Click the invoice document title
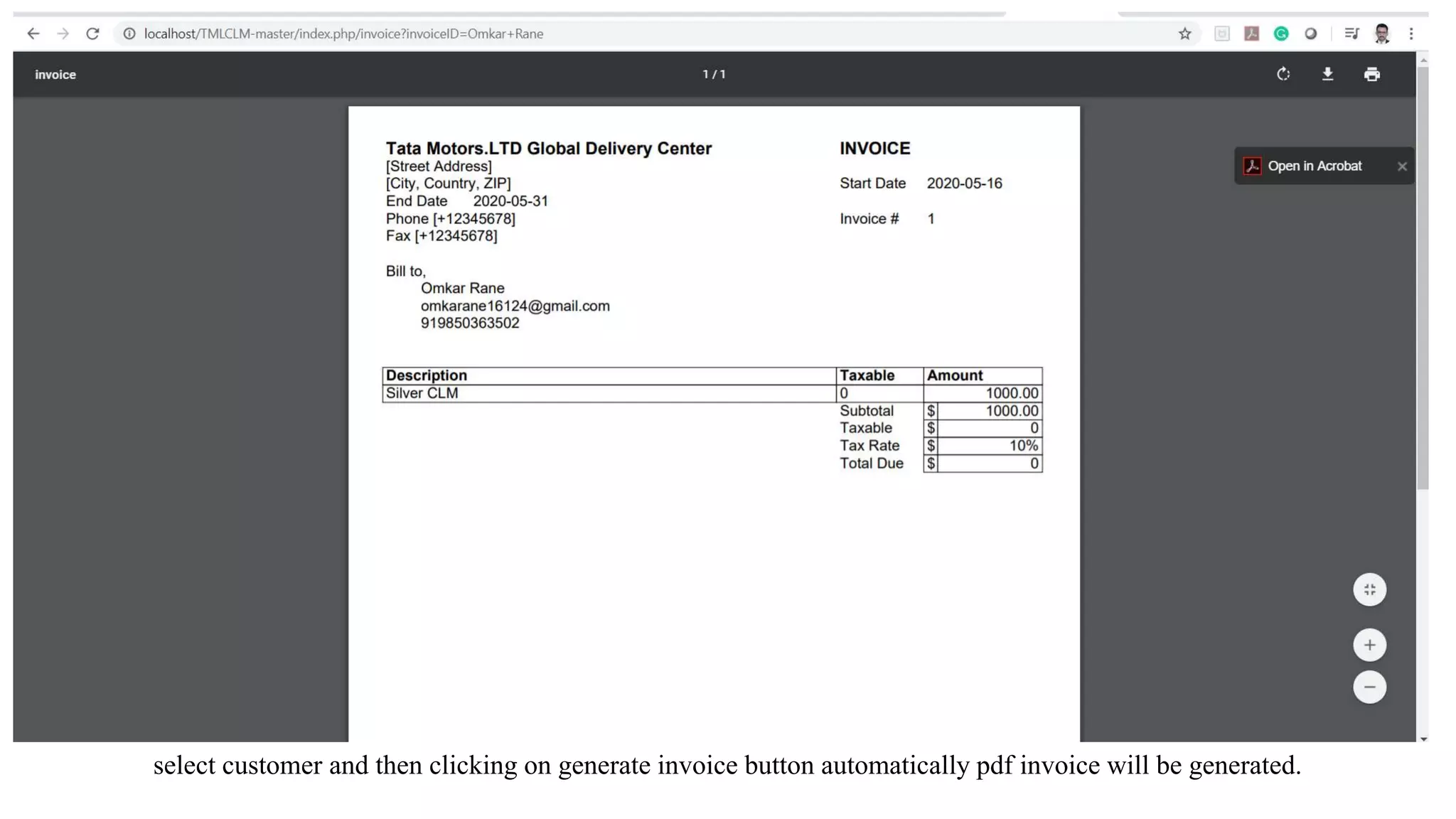Image resolution: width=1456 pixels, height=819 pixels. [x=55, y=74]
